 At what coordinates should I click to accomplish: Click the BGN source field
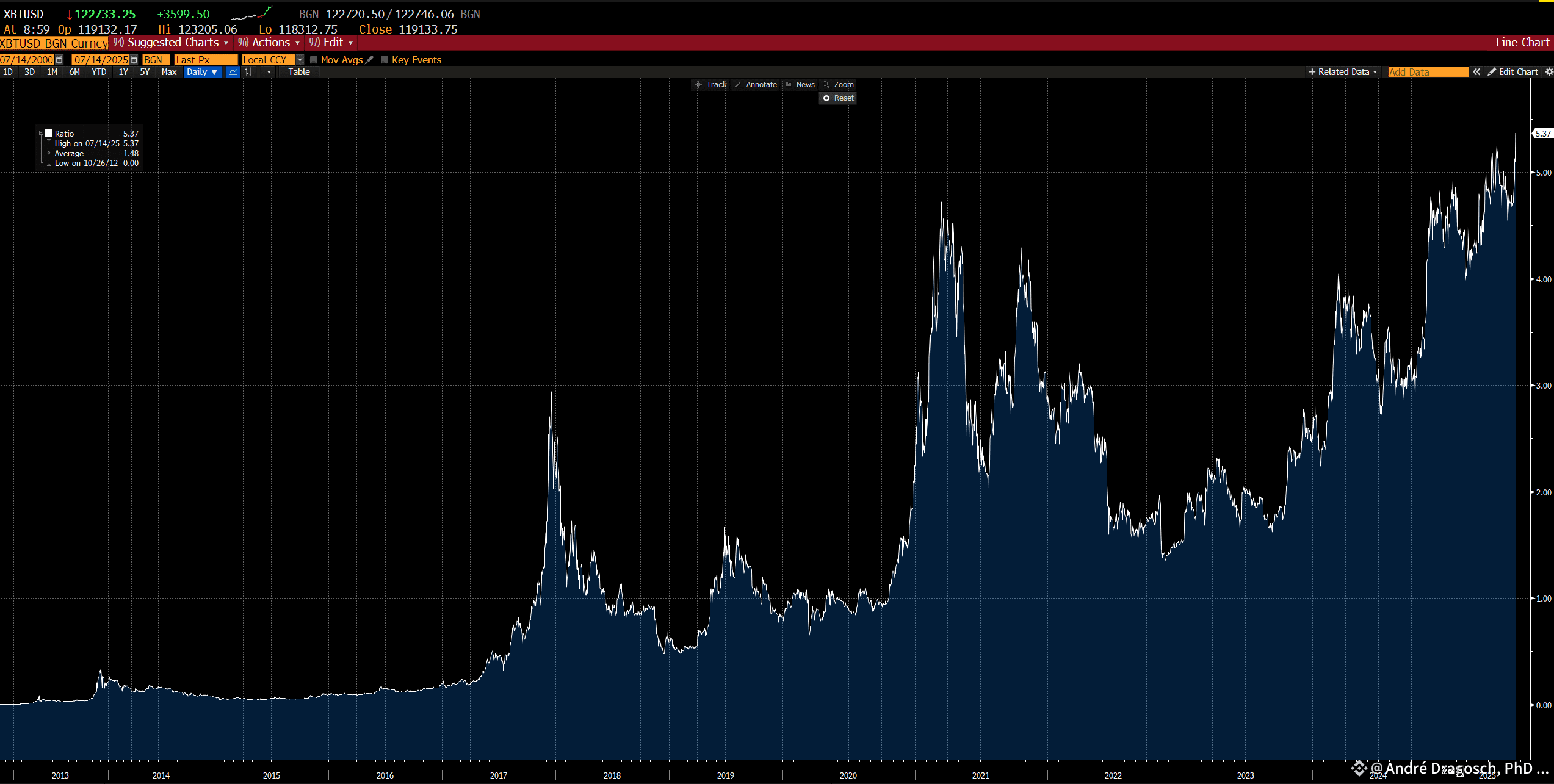coord(156,60)
